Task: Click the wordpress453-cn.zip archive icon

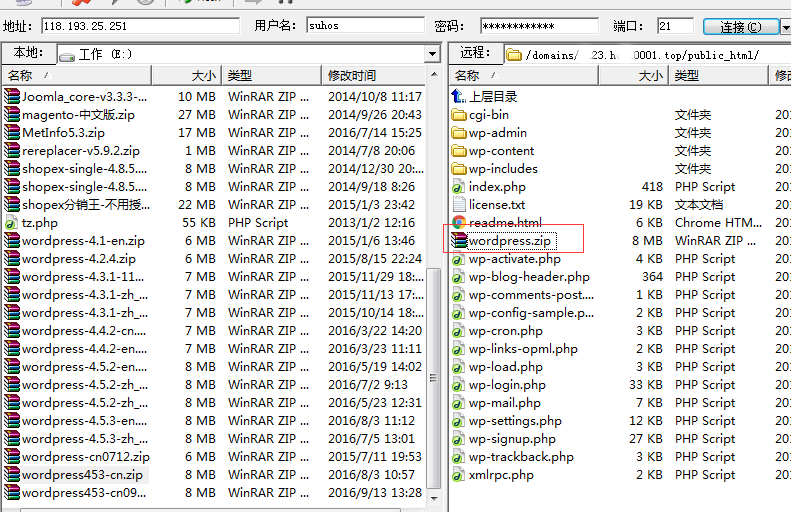Action: click(x=12, y=475)
